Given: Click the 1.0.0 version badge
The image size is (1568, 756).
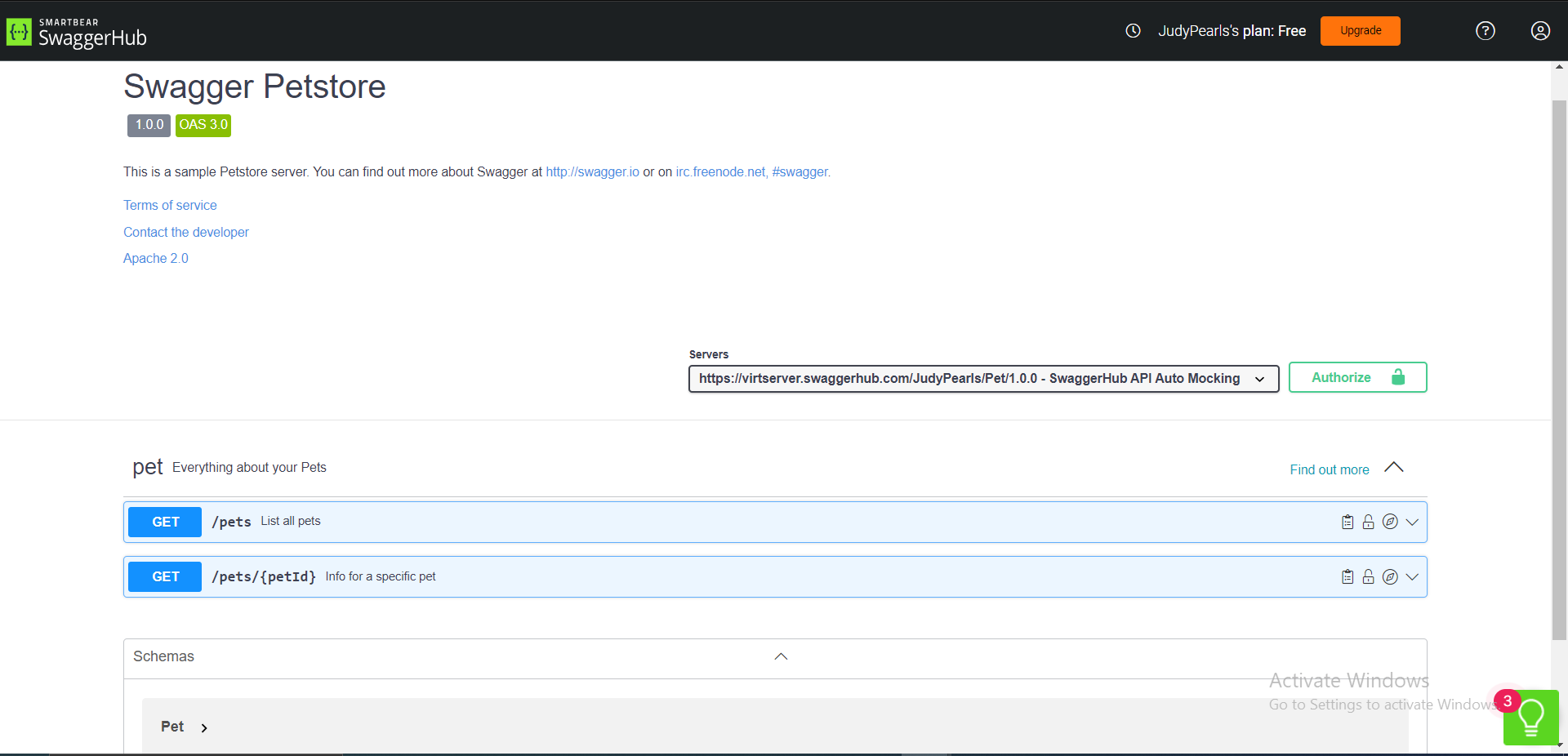Looking at the screenshot, I should pyautogui.click(x=149, y=125).
